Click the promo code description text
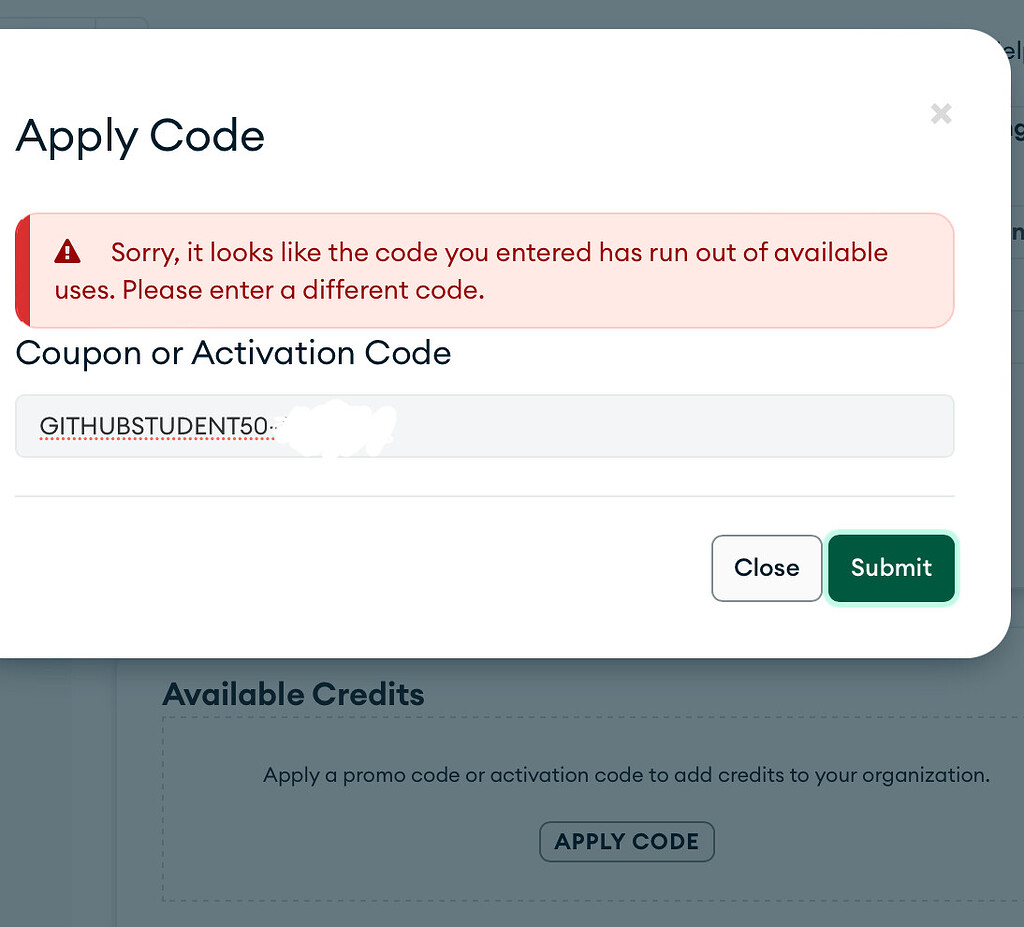 coord(626,775)
